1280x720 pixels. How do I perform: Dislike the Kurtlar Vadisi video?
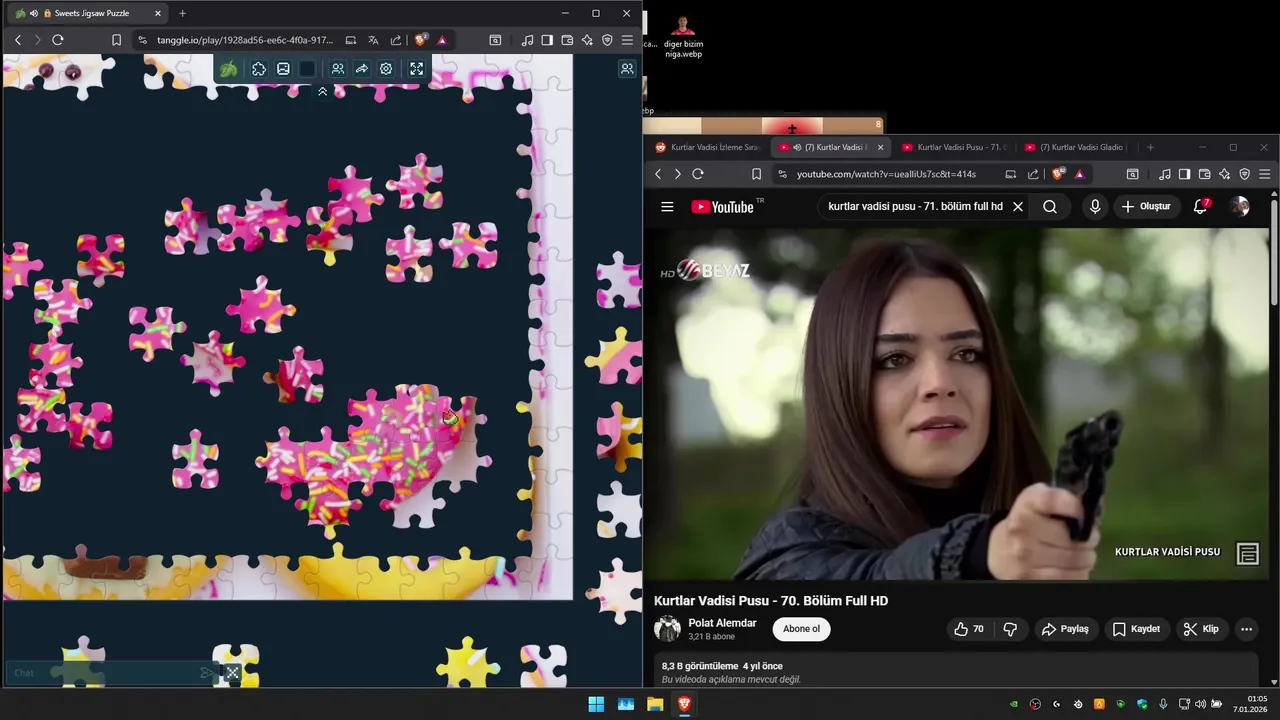click(1010, 629)
